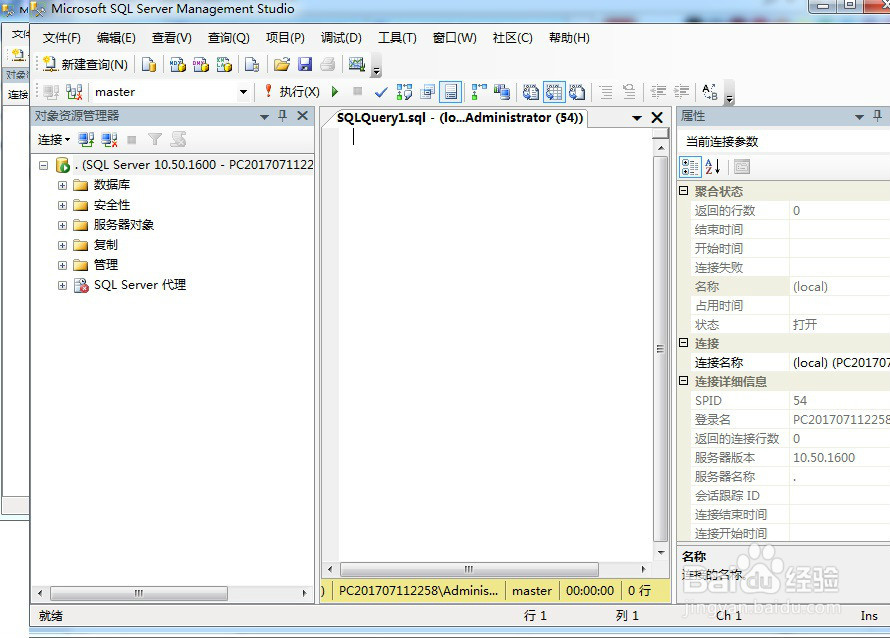Toggle Include Client Statistics icon
This screenshot has height=638, width=890.
tap(502, 92)
